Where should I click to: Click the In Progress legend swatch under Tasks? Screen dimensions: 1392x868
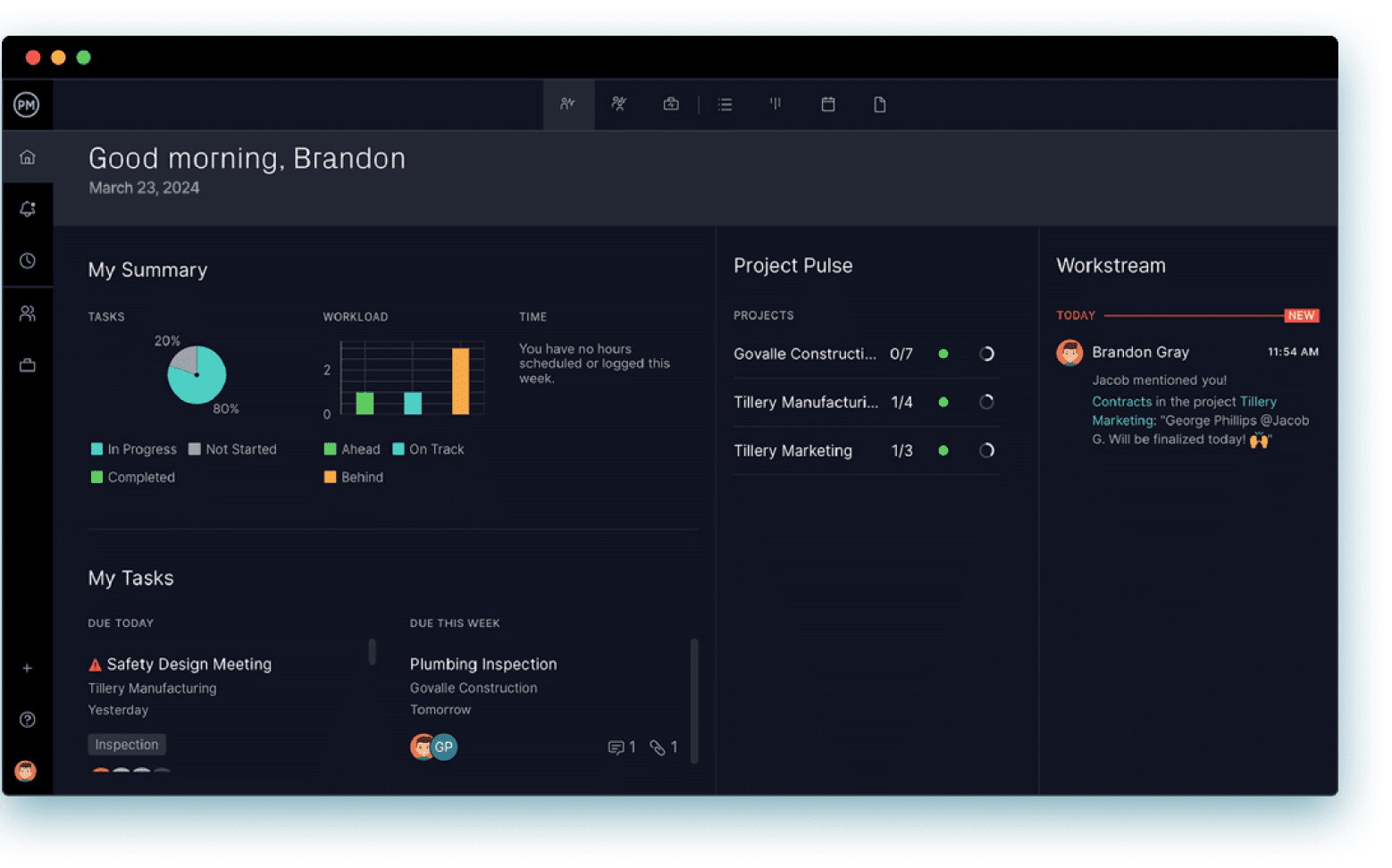(96, 449)
